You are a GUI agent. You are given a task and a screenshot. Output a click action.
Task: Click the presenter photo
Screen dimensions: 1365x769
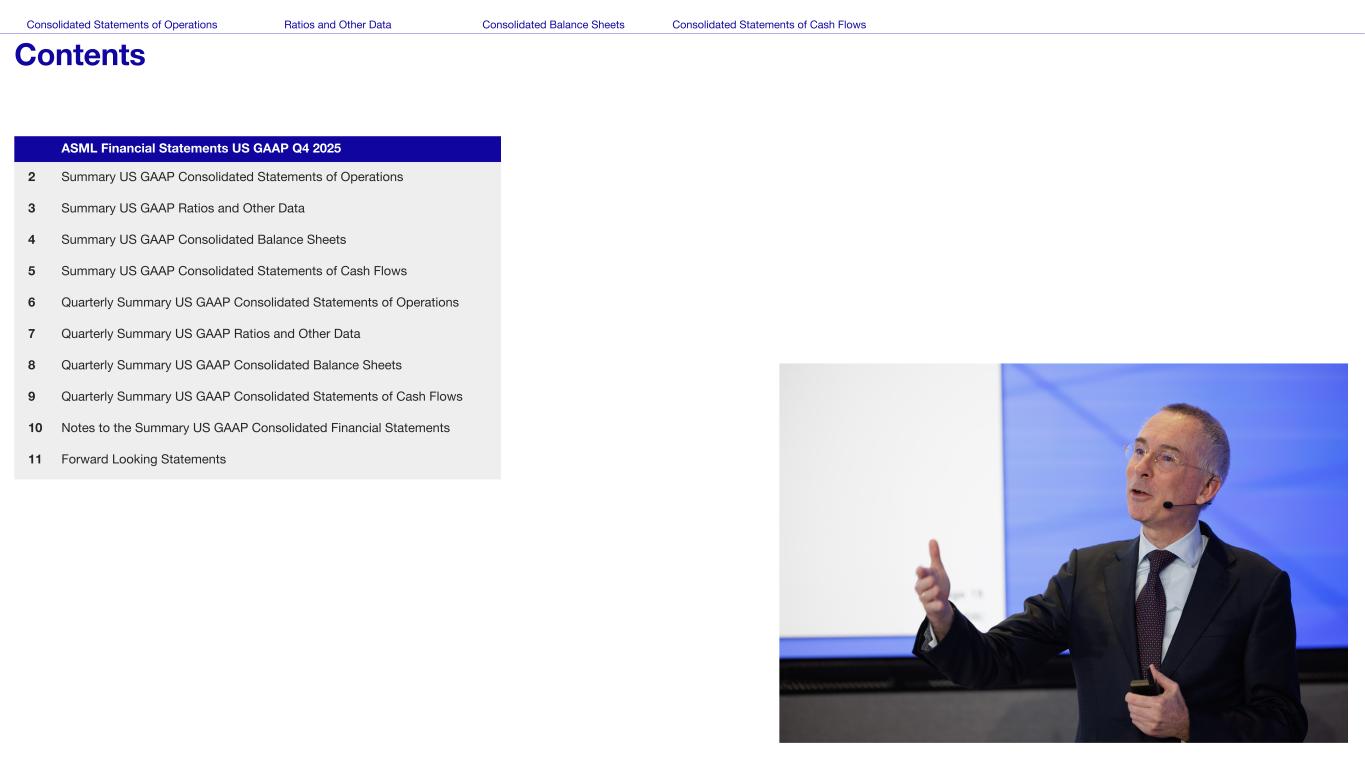coord(1063,553)
